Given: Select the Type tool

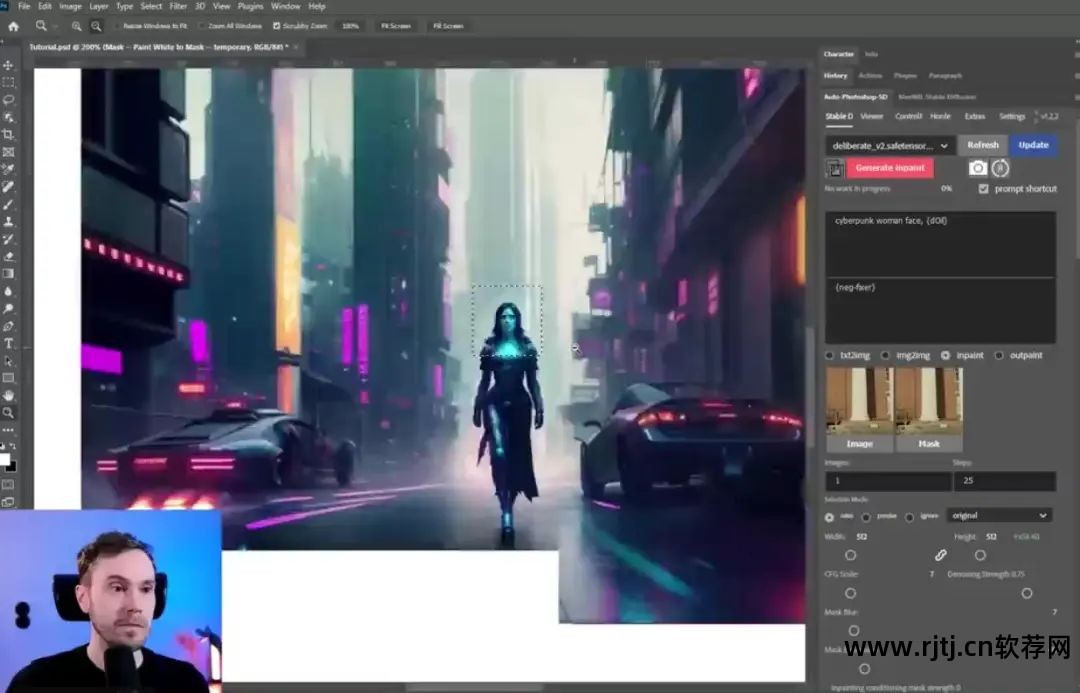Looking at the screenshot, I should (x=8, y=343).
